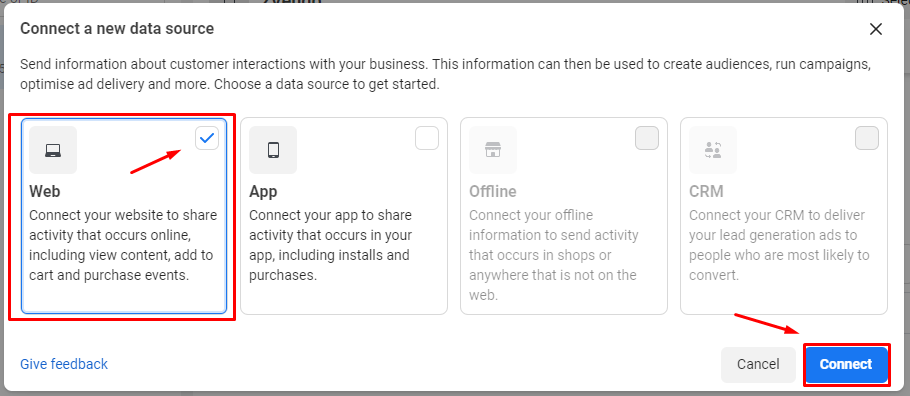
Task: Tick the CRM data source checkbox
Action: click(867, 138)
